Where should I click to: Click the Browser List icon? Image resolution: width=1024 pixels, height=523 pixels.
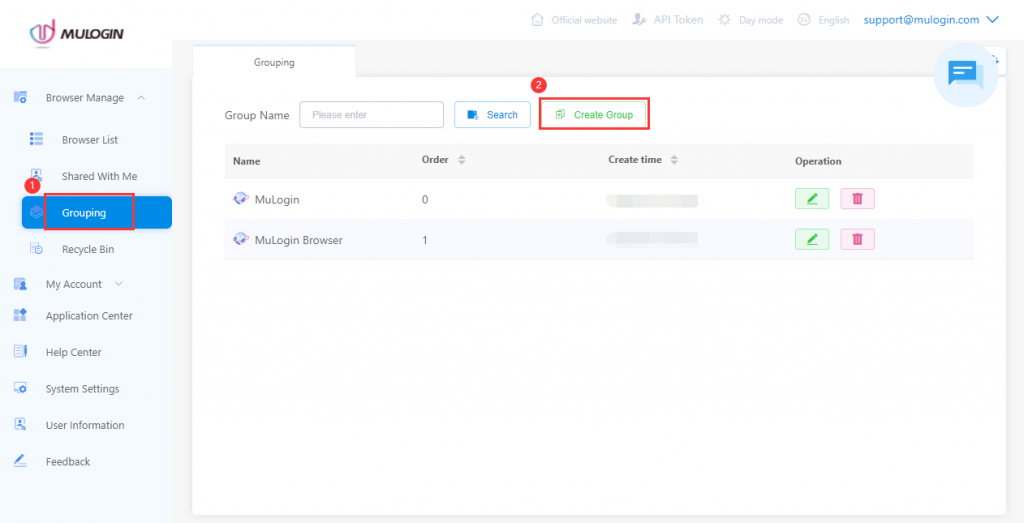click(x=37, y=139)
